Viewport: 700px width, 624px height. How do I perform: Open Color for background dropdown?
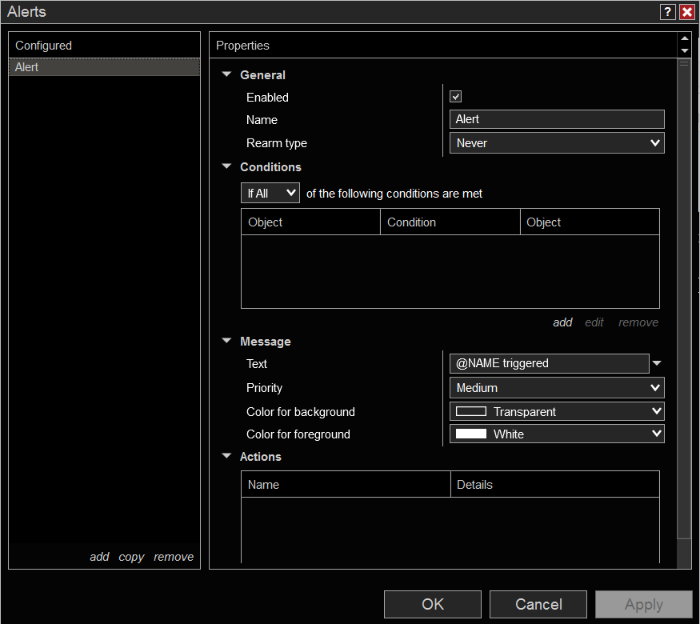point(557,411)
